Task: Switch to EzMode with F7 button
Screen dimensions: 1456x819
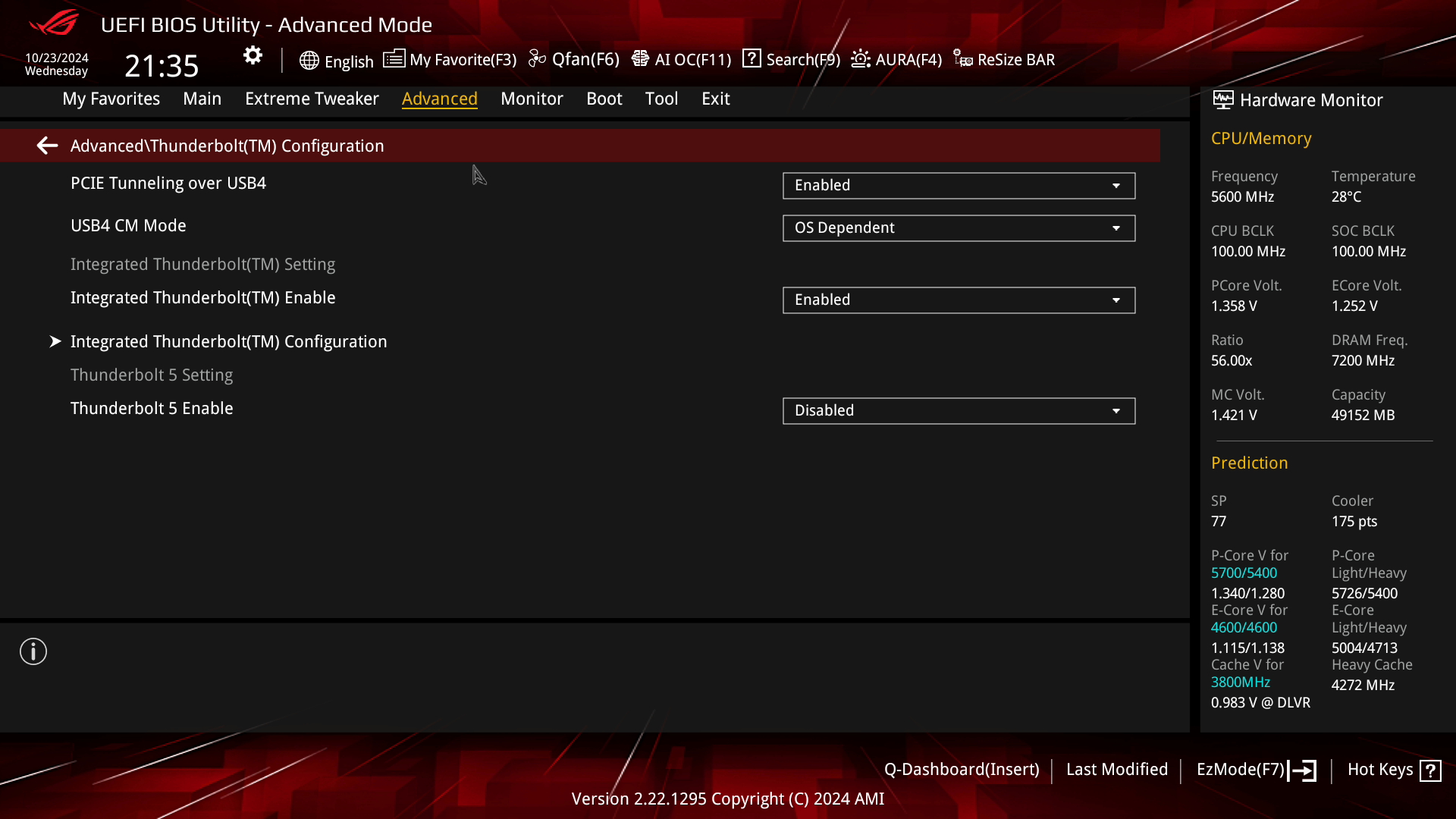Action: click(x=1255, y=769)
